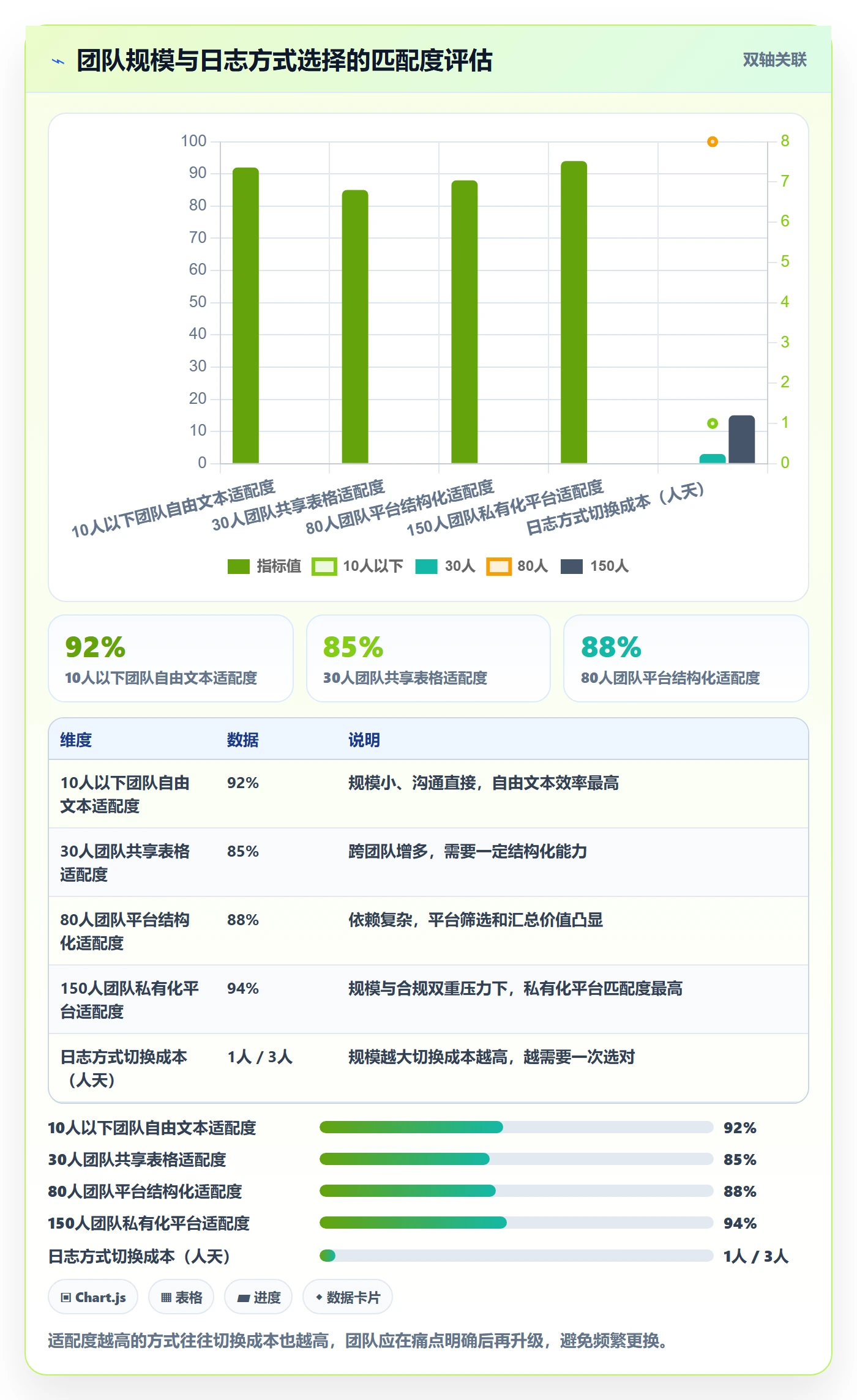Click the 双轴关联 badge in header
Viewport: 857px width, 1400px height.
774,60
